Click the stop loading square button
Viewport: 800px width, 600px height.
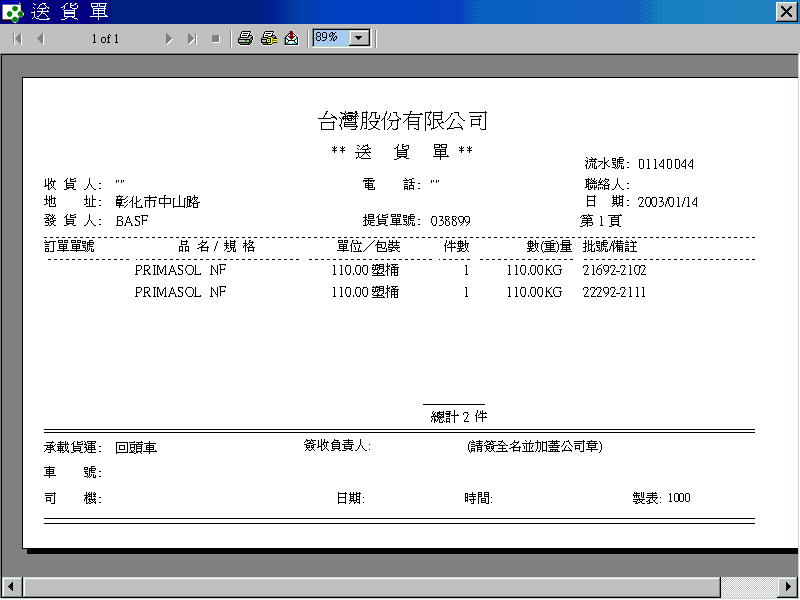tap(216, 39)
